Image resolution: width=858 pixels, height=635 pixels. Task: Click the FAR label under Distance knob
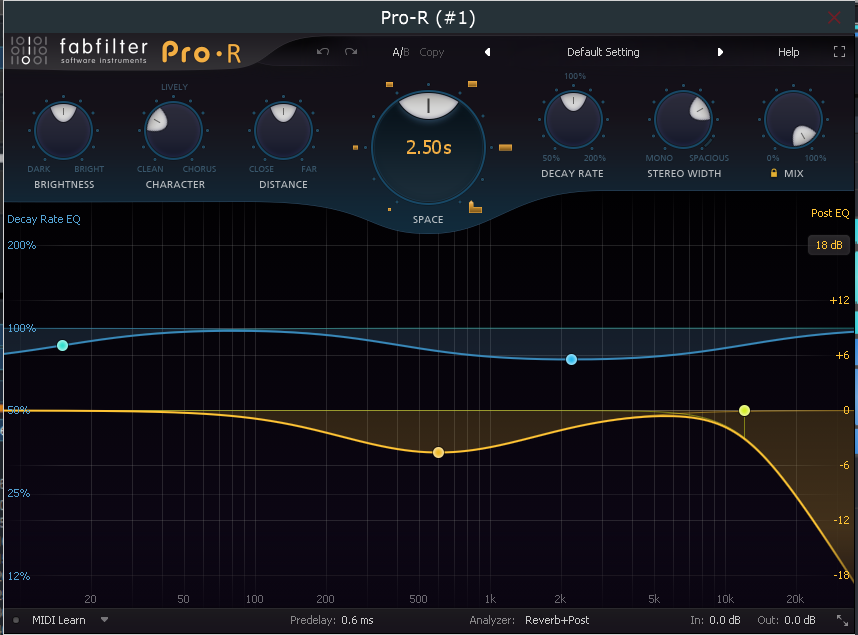(309, 169)
